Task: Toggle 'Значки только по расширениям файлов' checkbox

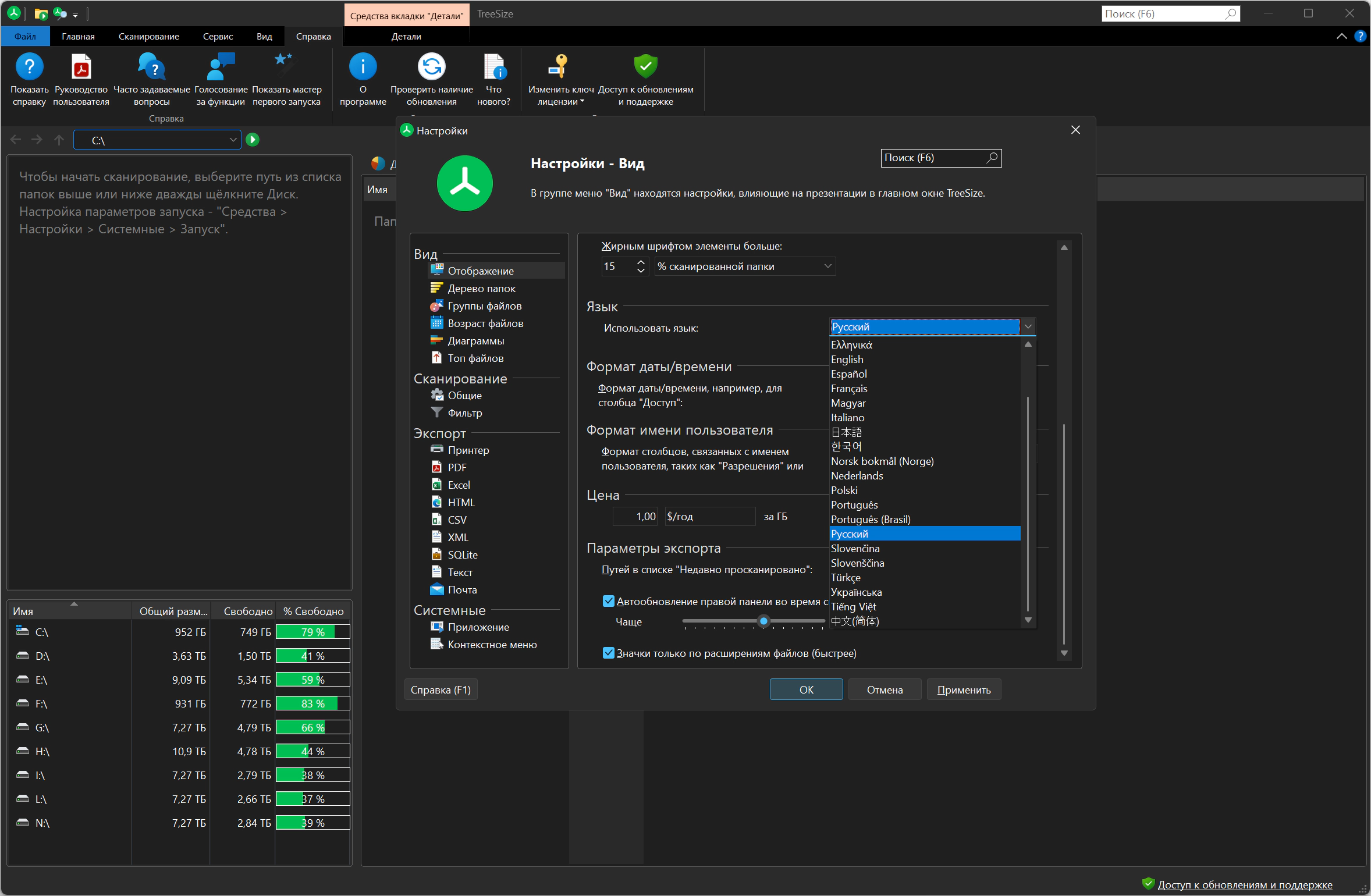Action: coord(609,653)
